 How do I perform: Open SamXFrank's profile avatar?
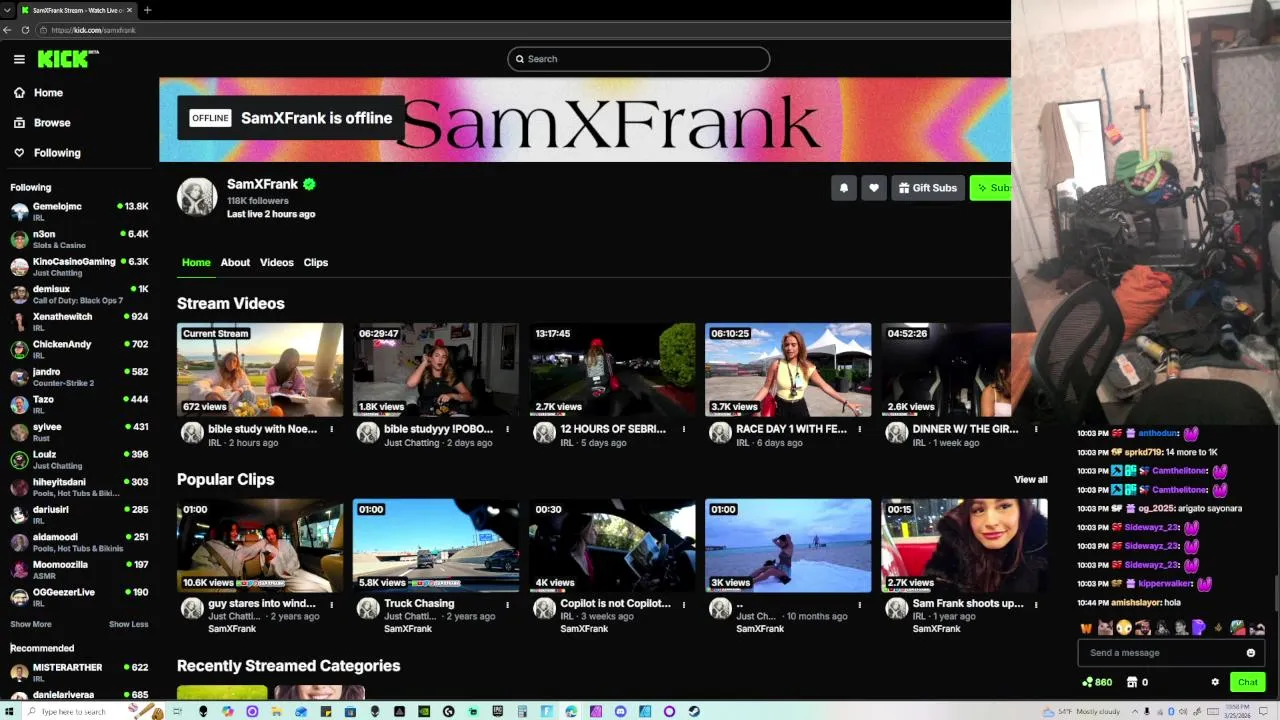tap(197, 197)
